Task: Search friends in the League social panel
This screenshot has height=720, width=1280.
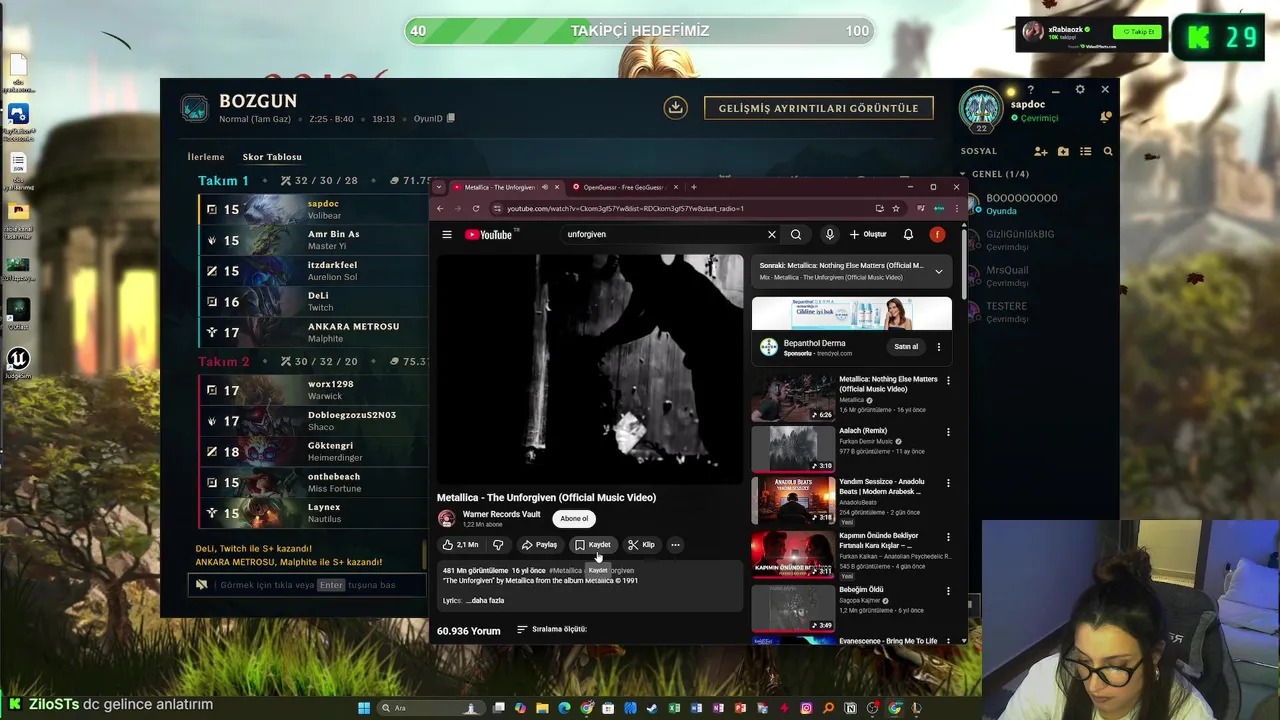Action: (1108, 151)
